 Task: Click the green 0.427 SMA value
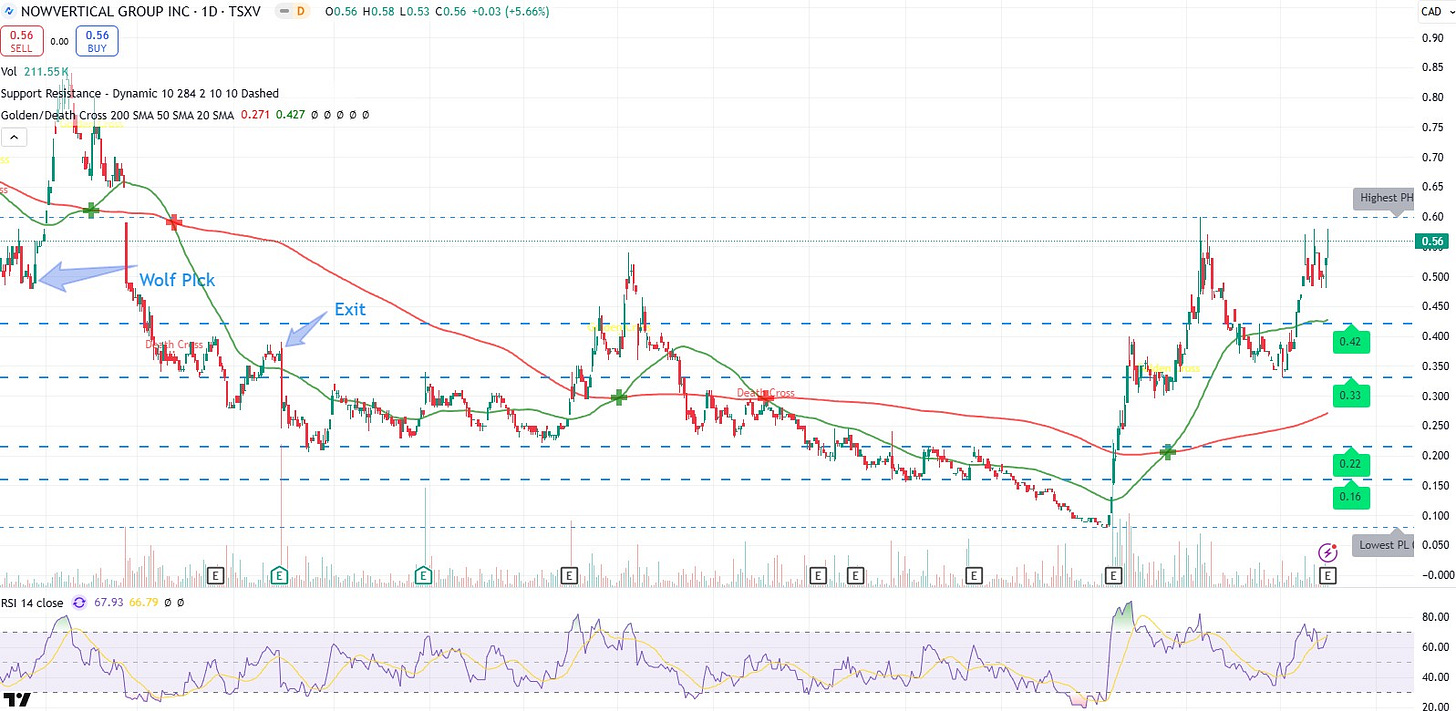(x=290, y=115)
